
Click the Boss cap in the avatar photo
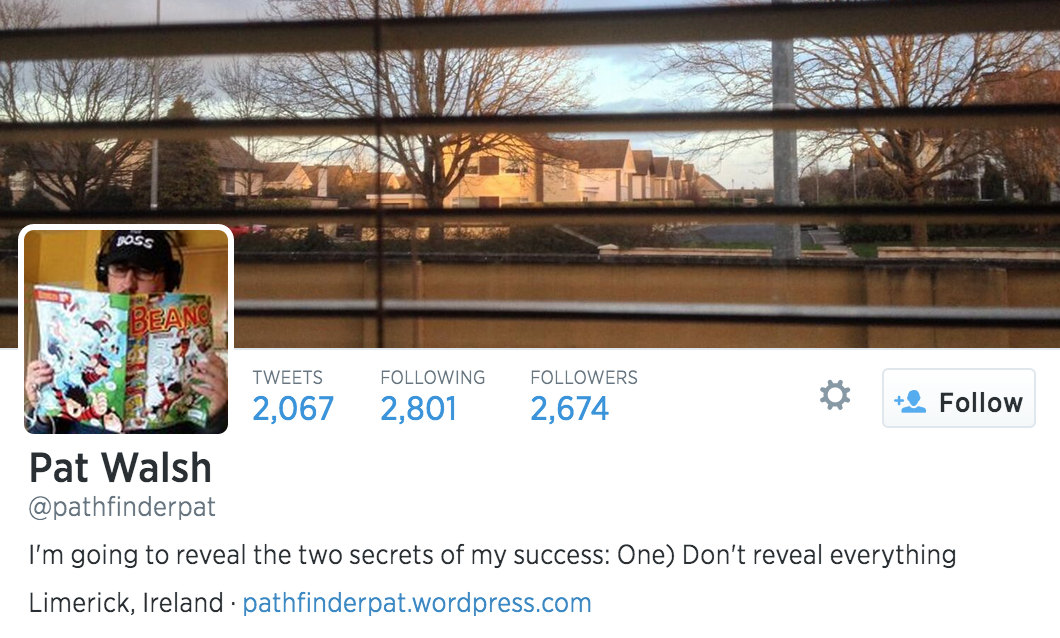[x=135, y=245]
